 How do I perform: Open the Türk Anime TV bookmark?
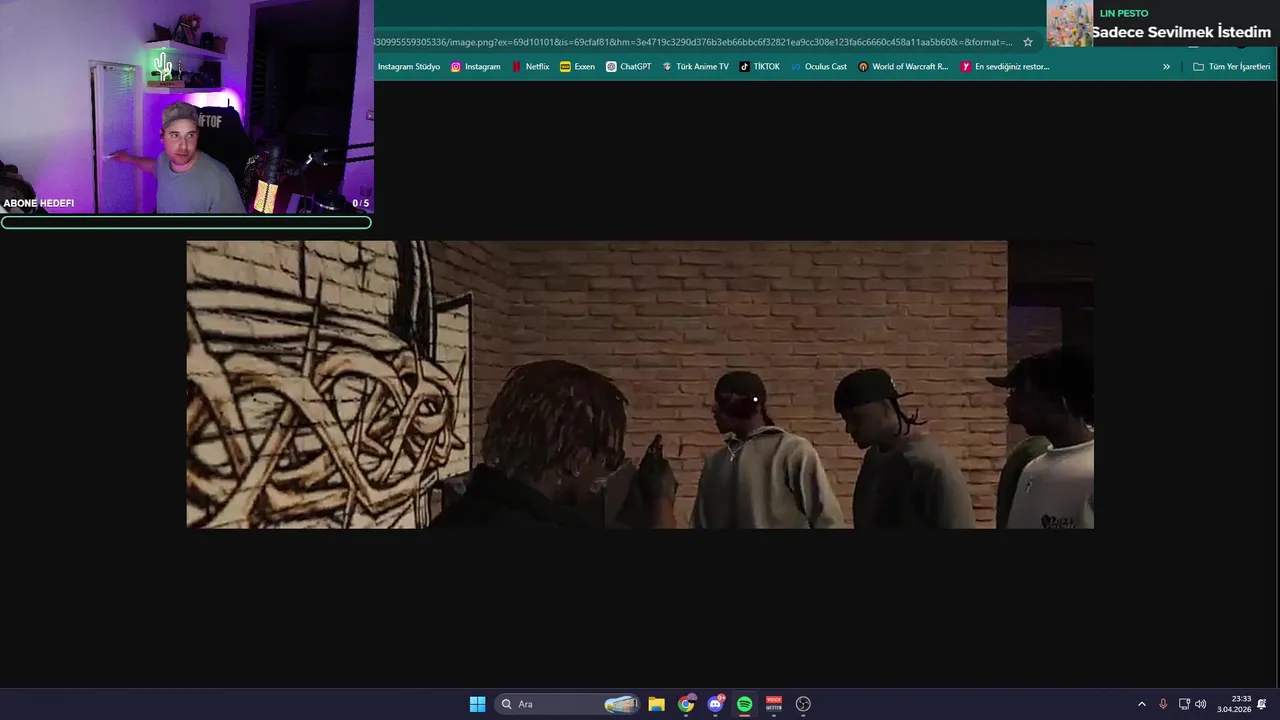coord(695,67)
